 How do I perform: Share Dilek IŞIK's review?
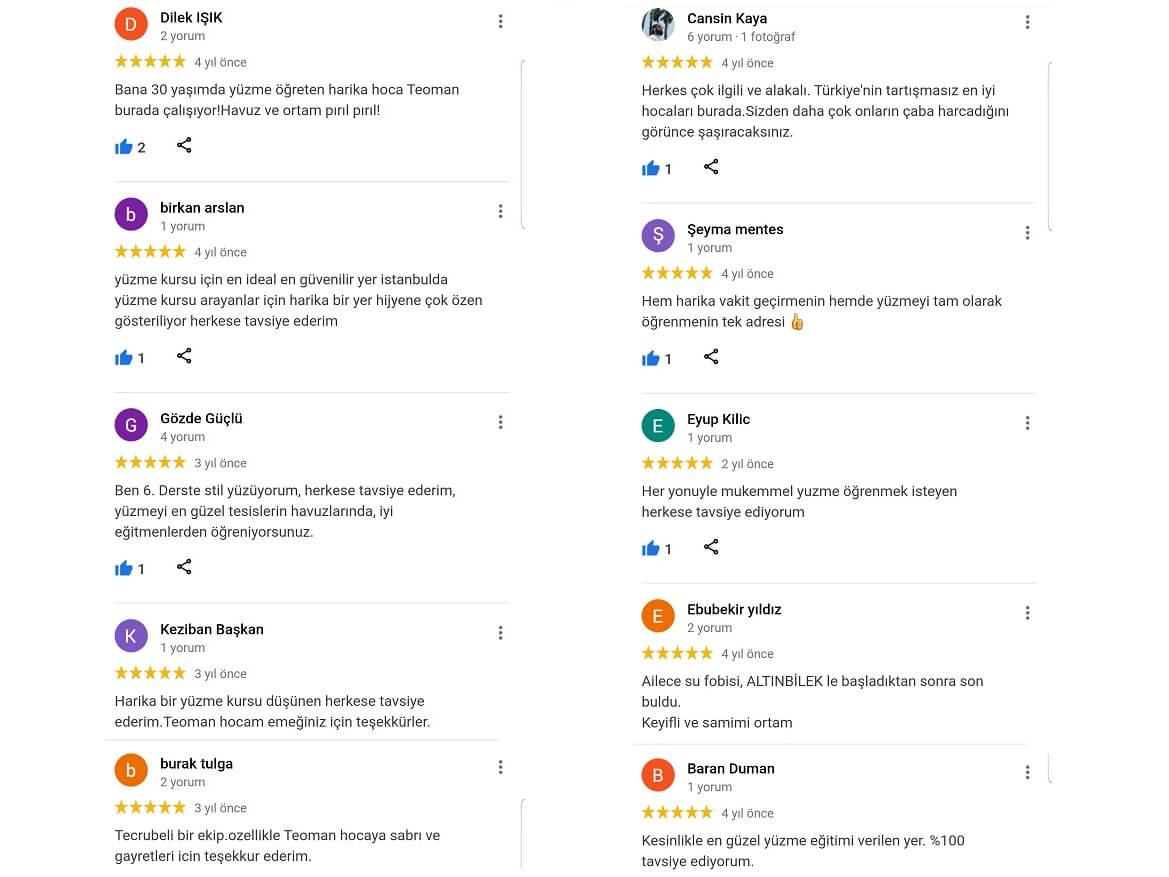(x=184, y=146)
